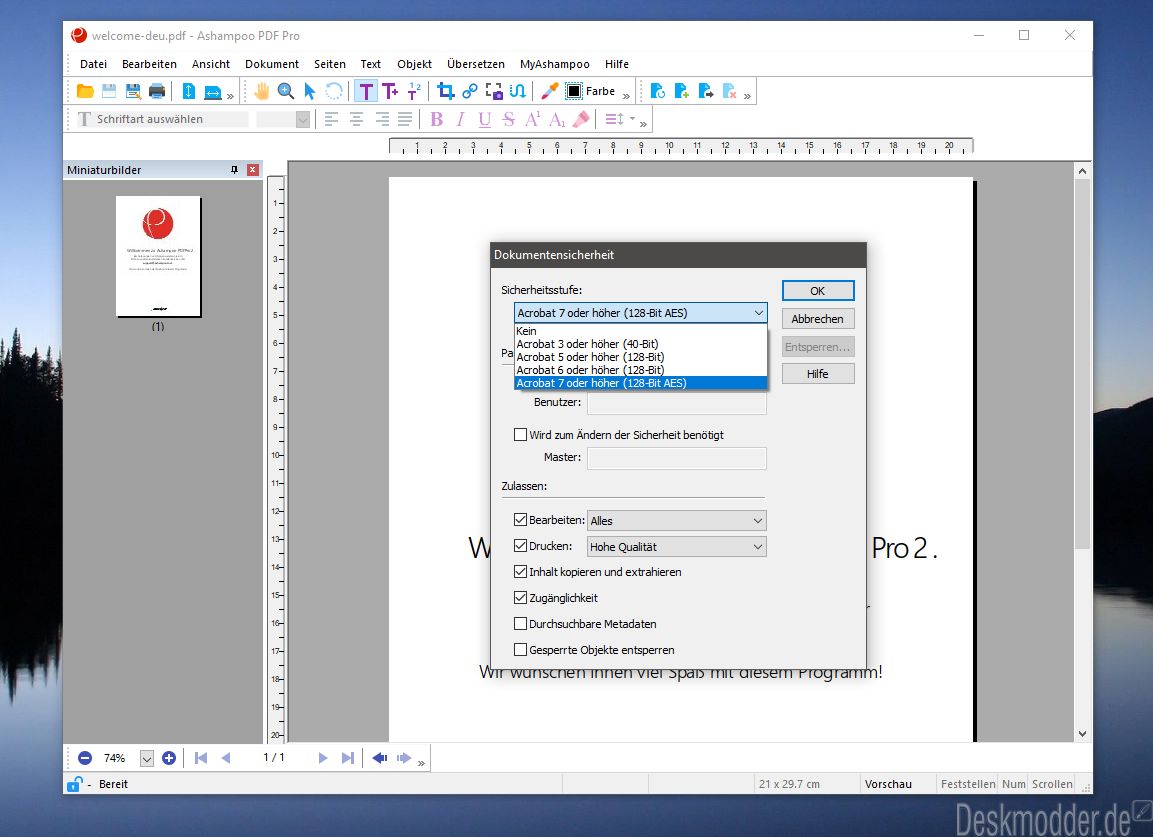Go to last page icon

coord(347,758)
